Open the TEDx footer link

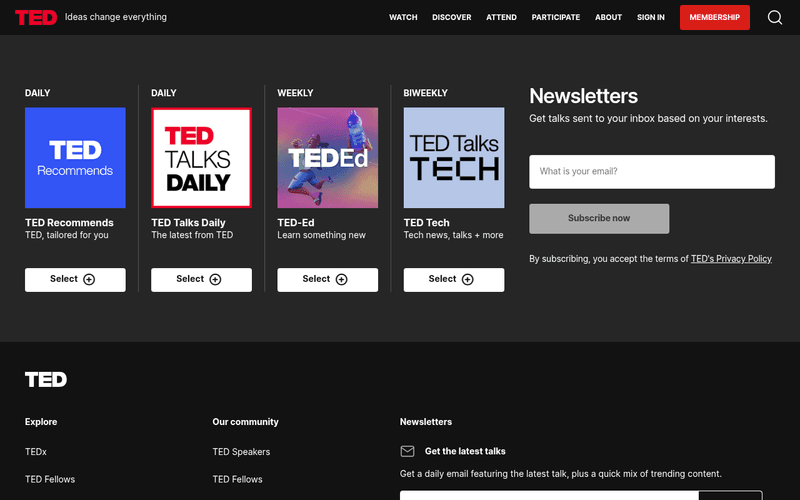36,452
